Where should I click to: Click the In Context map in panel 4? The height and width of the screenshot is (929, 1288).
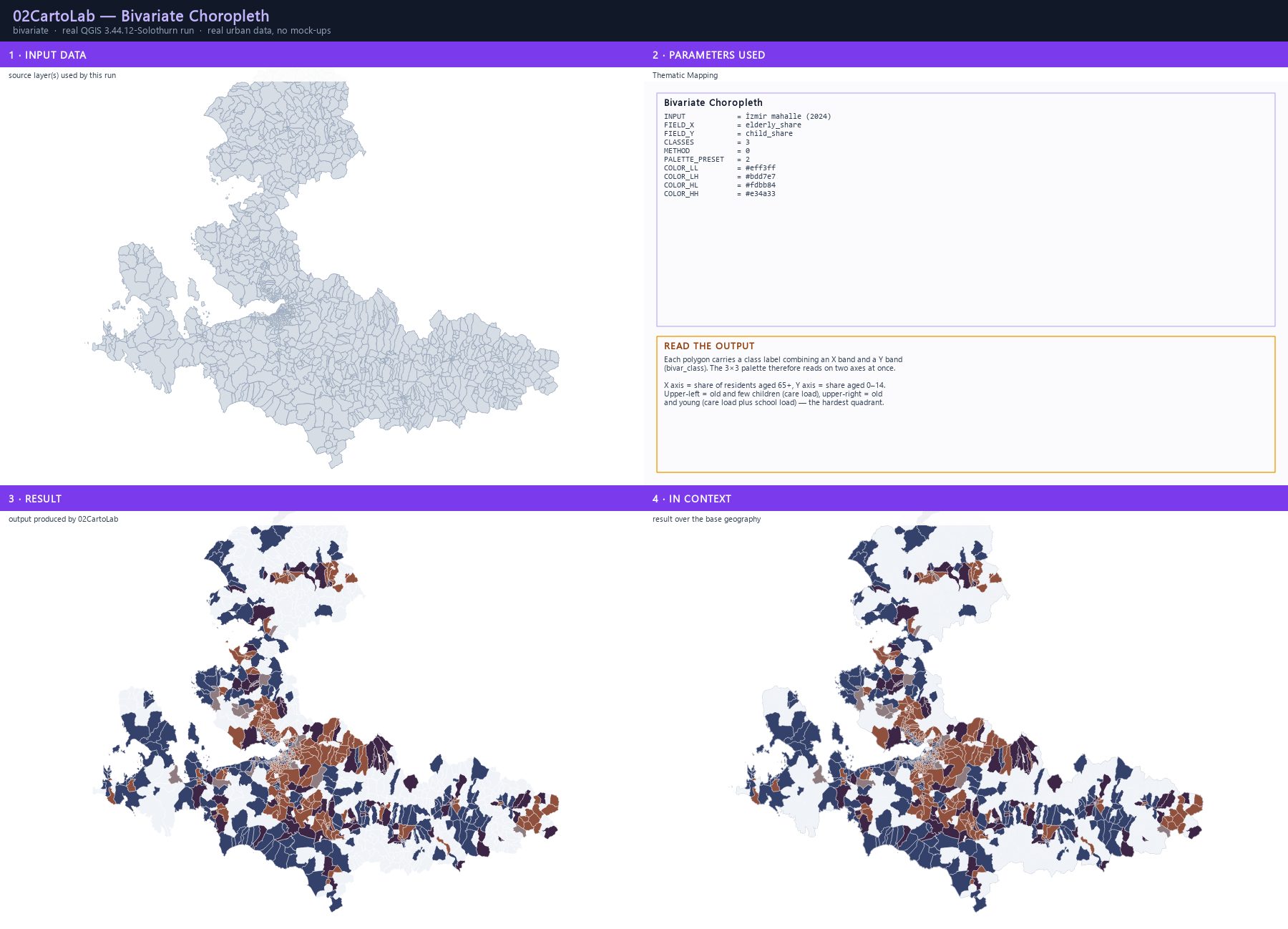966,719
